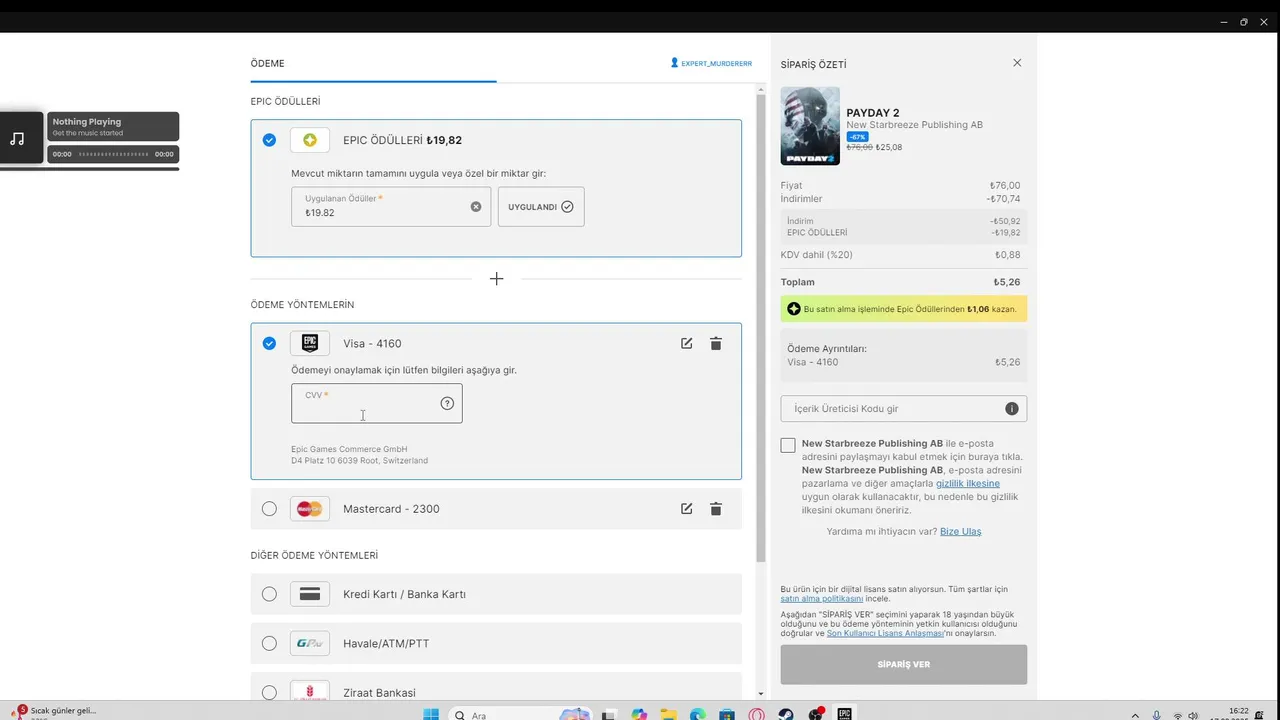Open the Epic Games taskbar icon

point(845,714)
